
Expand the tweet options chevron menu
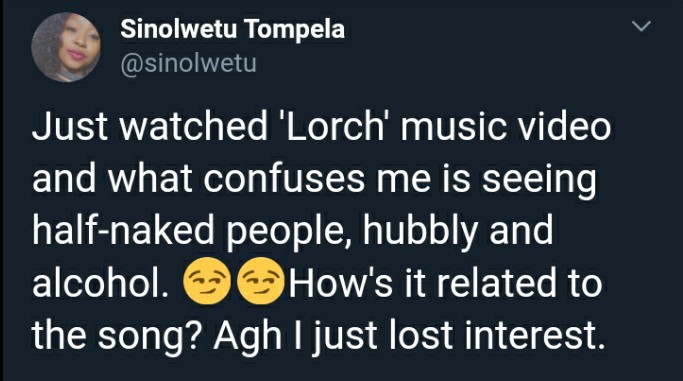coord(641,26)
